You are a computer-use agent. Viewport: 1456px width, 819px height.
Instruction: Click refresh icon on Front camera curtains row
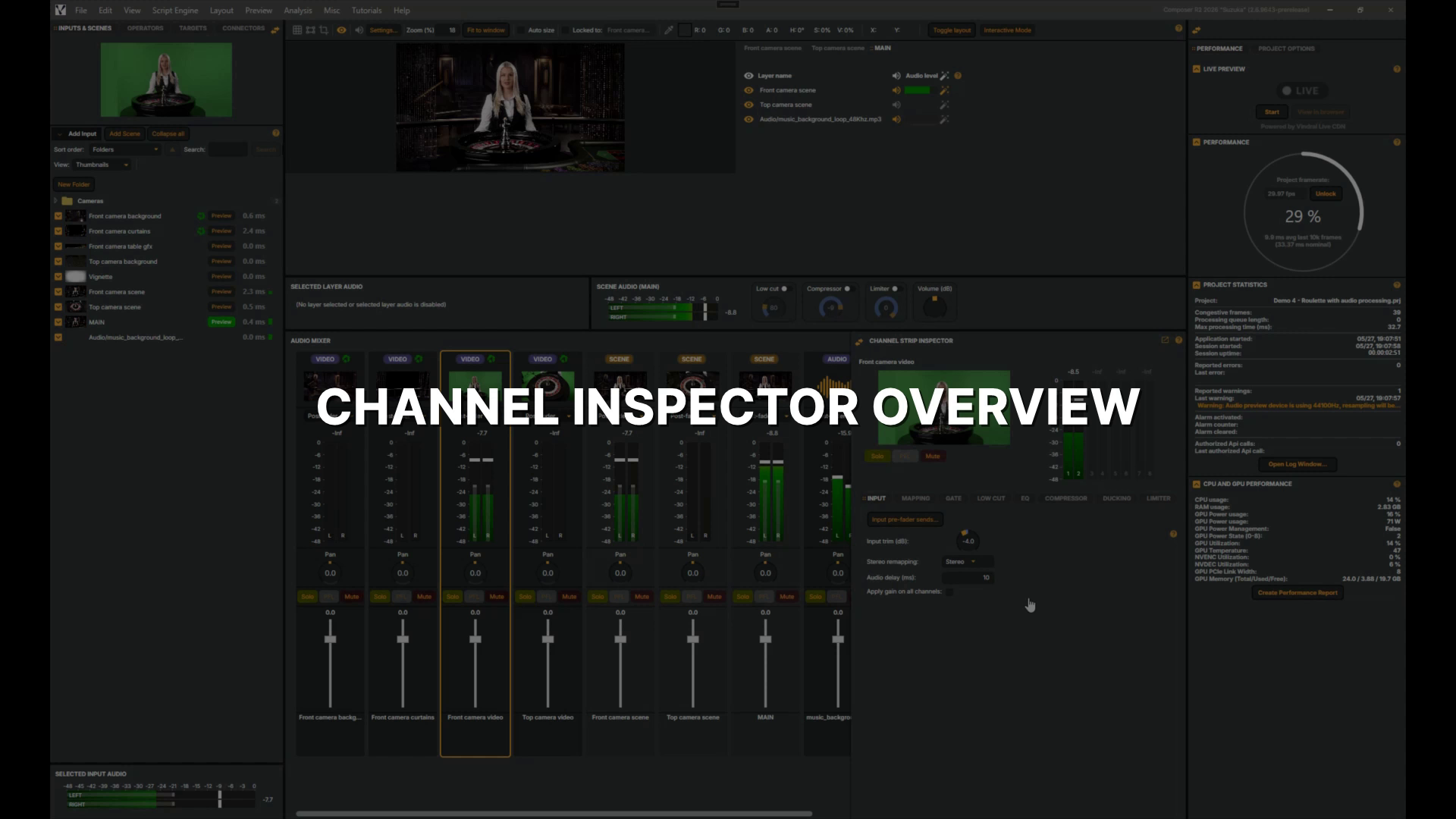click(201, 231)
